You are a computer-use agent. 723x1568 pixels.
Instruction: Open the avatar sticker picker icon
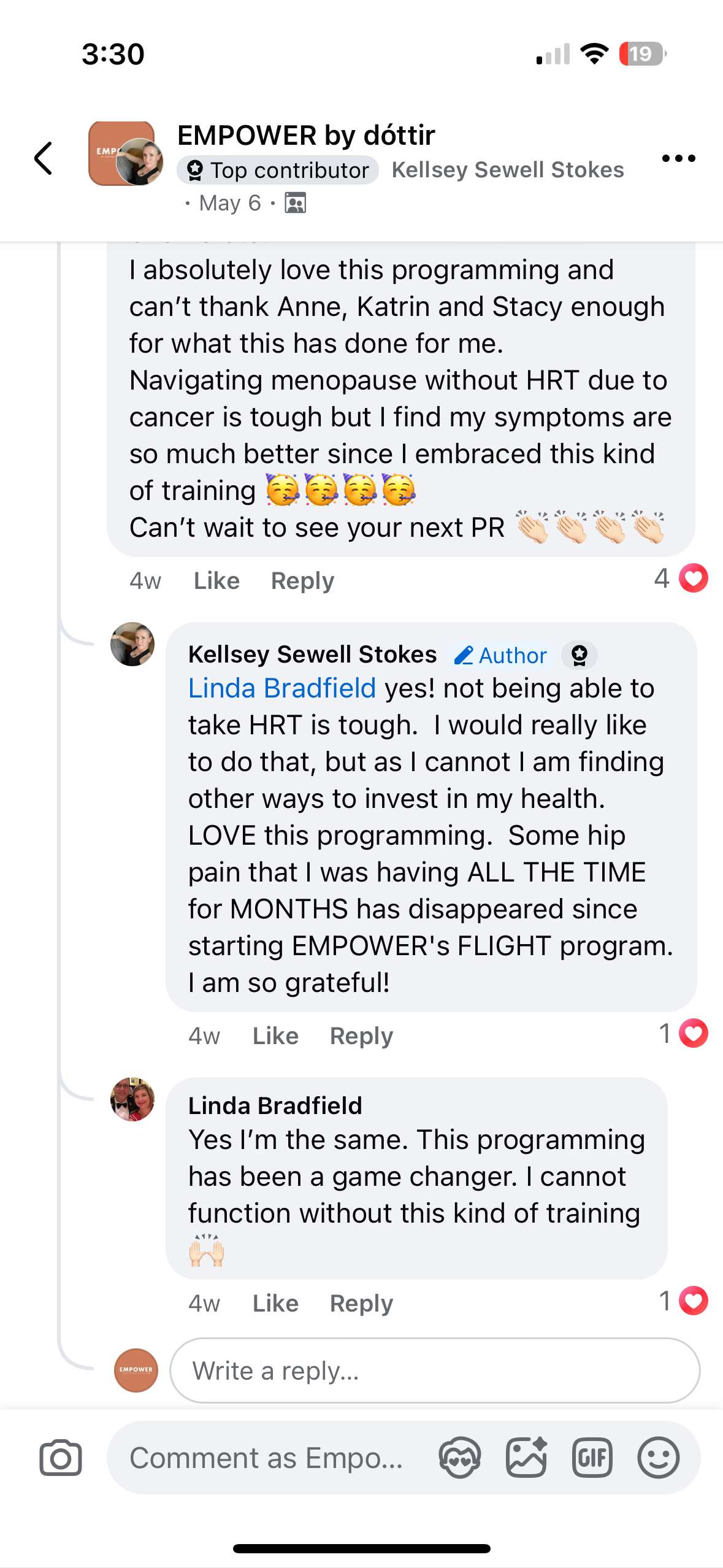pos(460,1458)
